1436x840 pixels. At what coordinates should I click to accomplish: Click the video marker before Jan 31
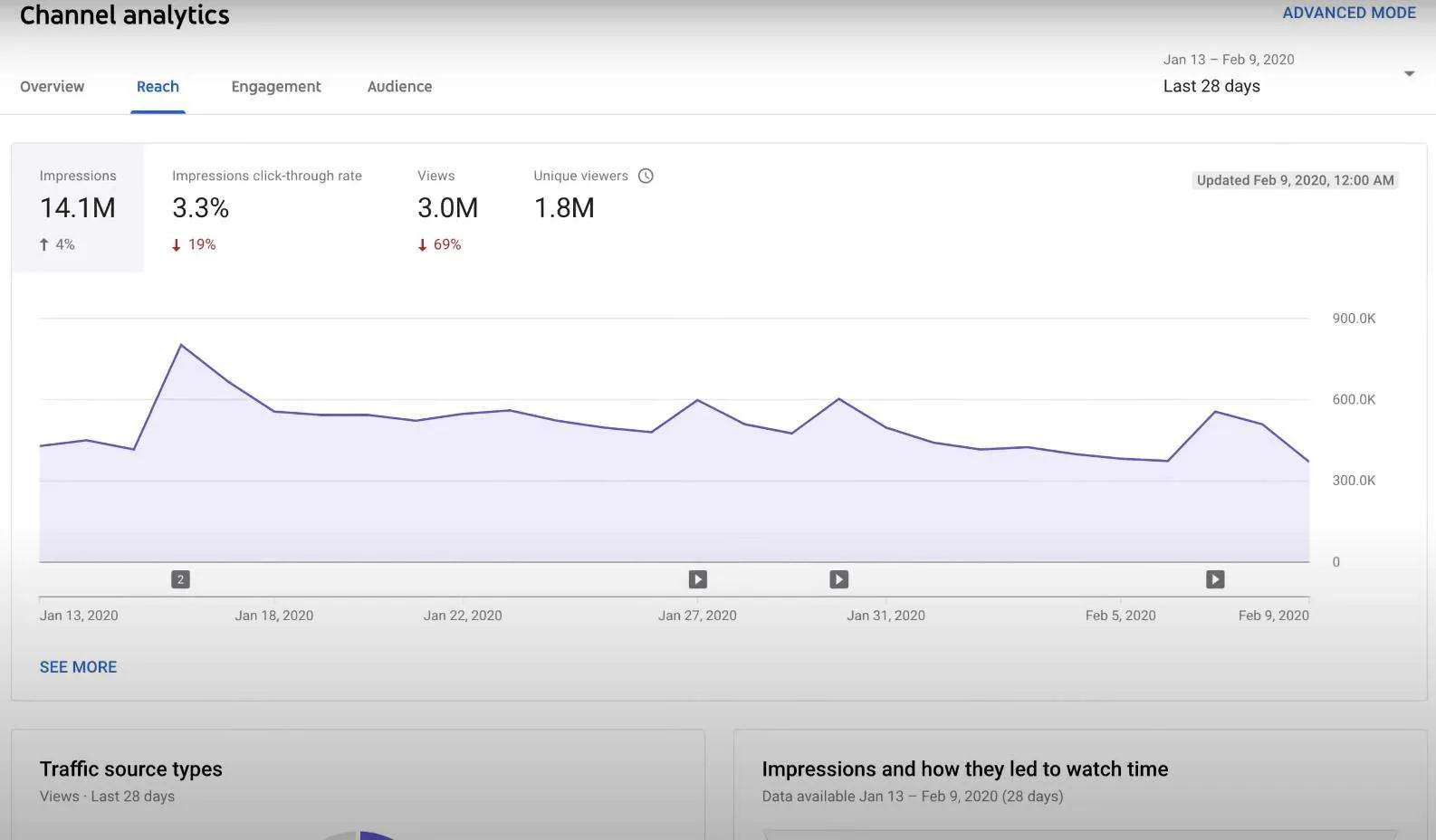click(839, 579)
